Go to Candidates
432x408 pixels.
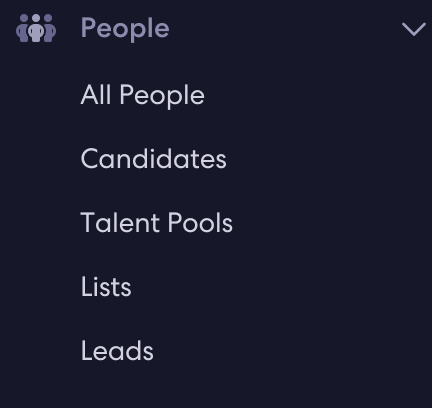pos(153,159)
